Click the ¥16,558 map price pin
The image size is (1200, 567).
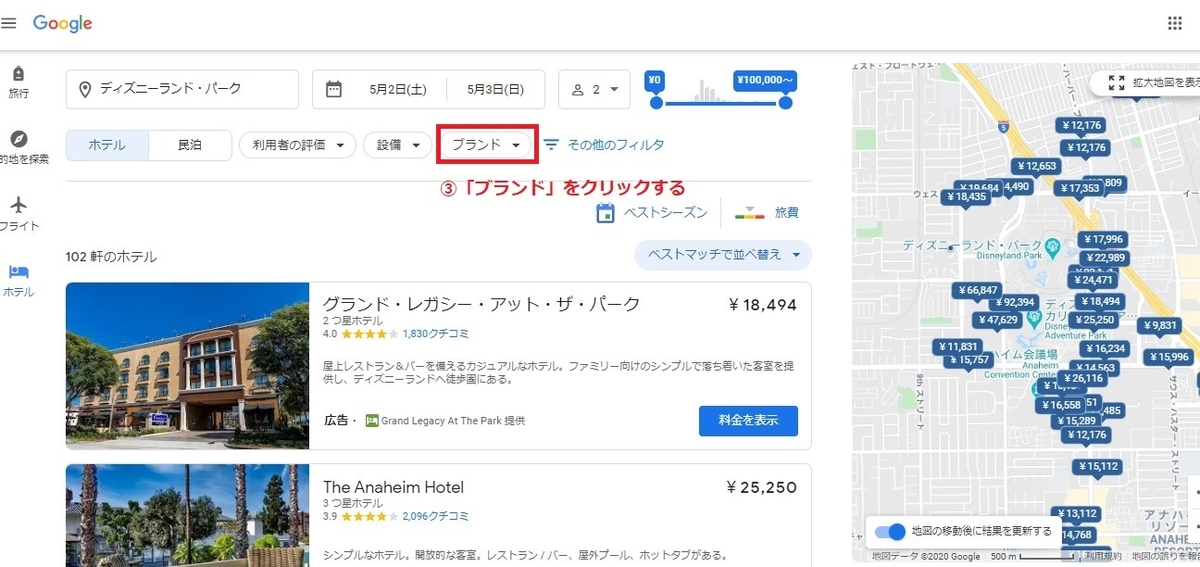point(1061,405)
